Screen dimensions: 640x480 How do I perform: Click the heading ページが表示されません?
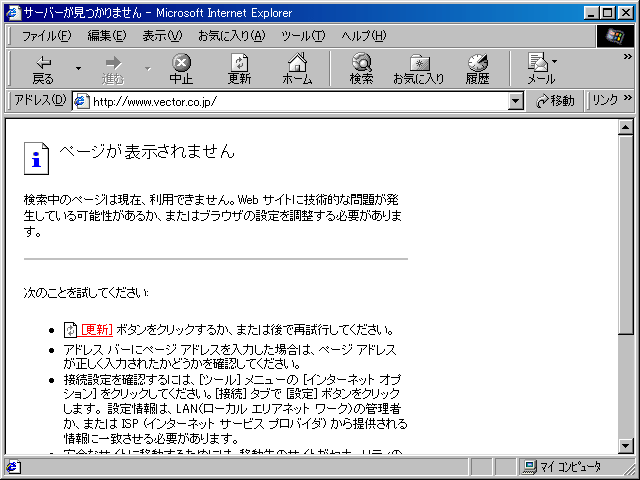tap(147, 151)
